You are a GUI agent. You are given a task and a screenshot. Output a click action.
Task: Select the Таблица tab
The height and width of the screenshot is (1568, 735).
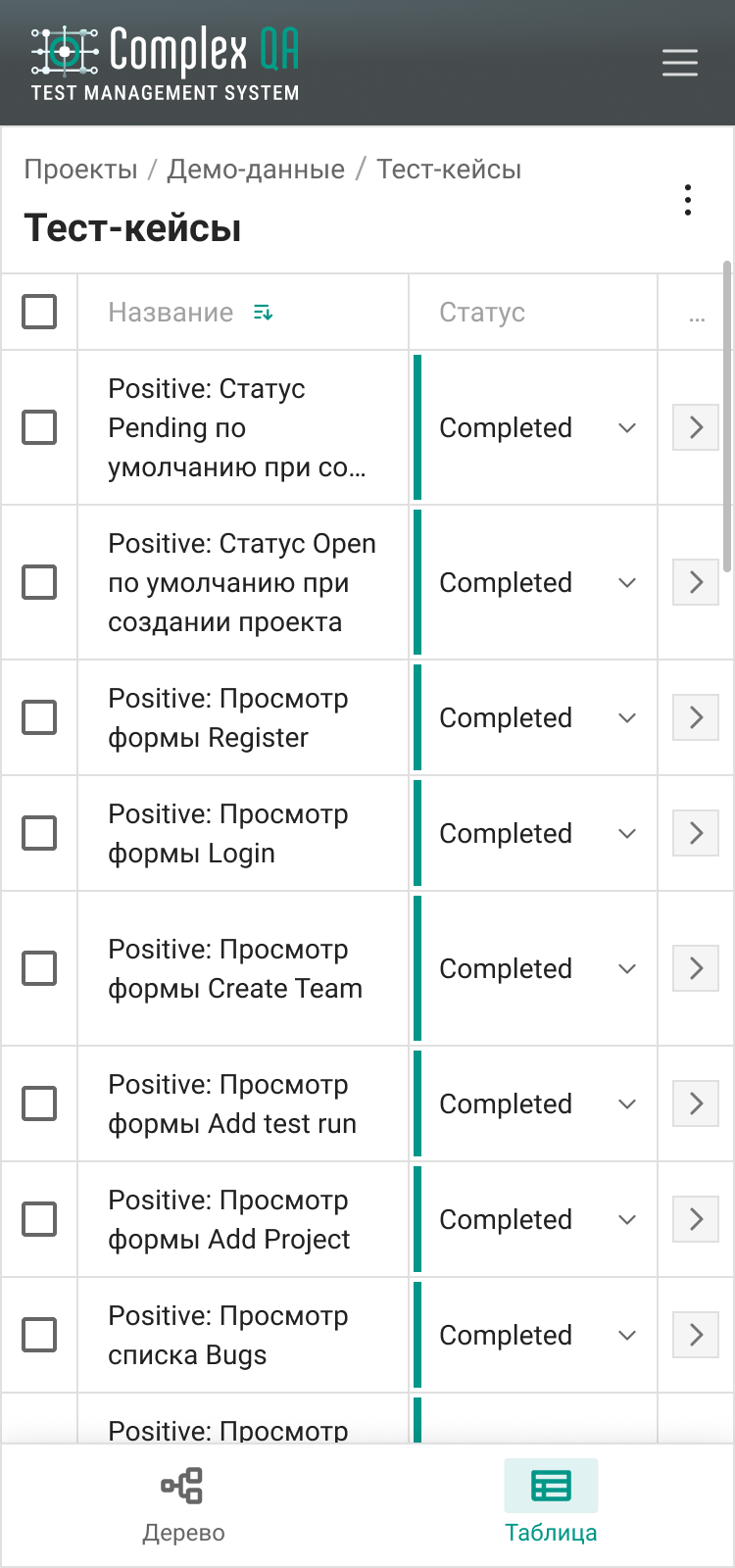pyautogui.click(x=551, y=1505)
